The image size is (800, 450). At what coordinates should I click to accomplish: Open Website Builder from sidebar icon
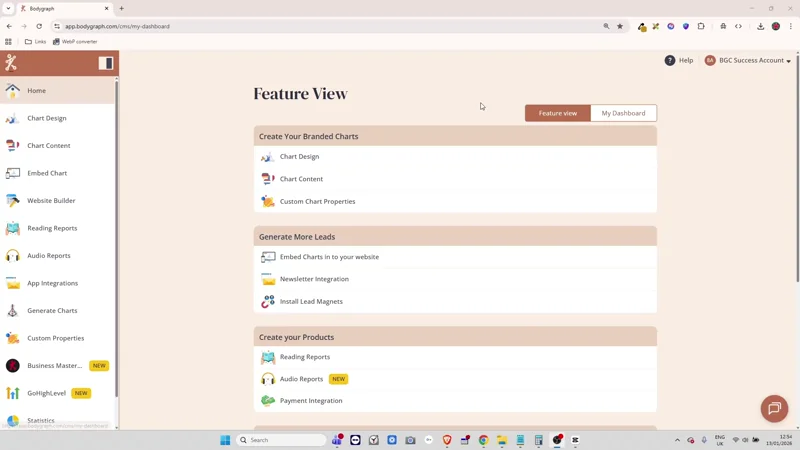tap(13, 201)
